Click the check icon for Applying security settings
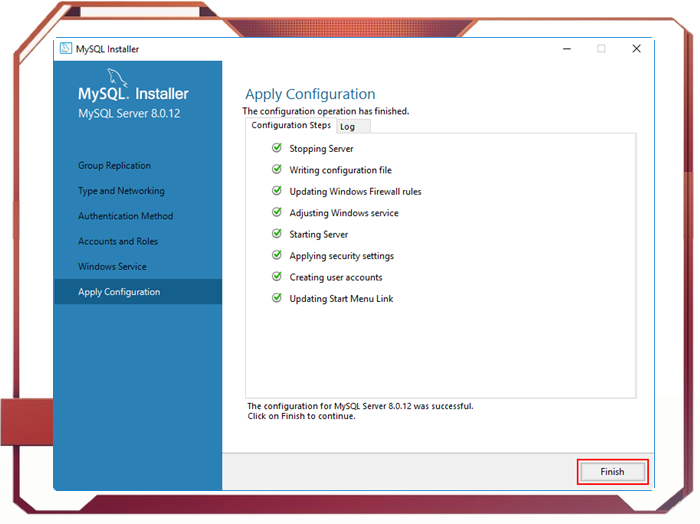Viewport: 700px width, 524px height. 276,255
